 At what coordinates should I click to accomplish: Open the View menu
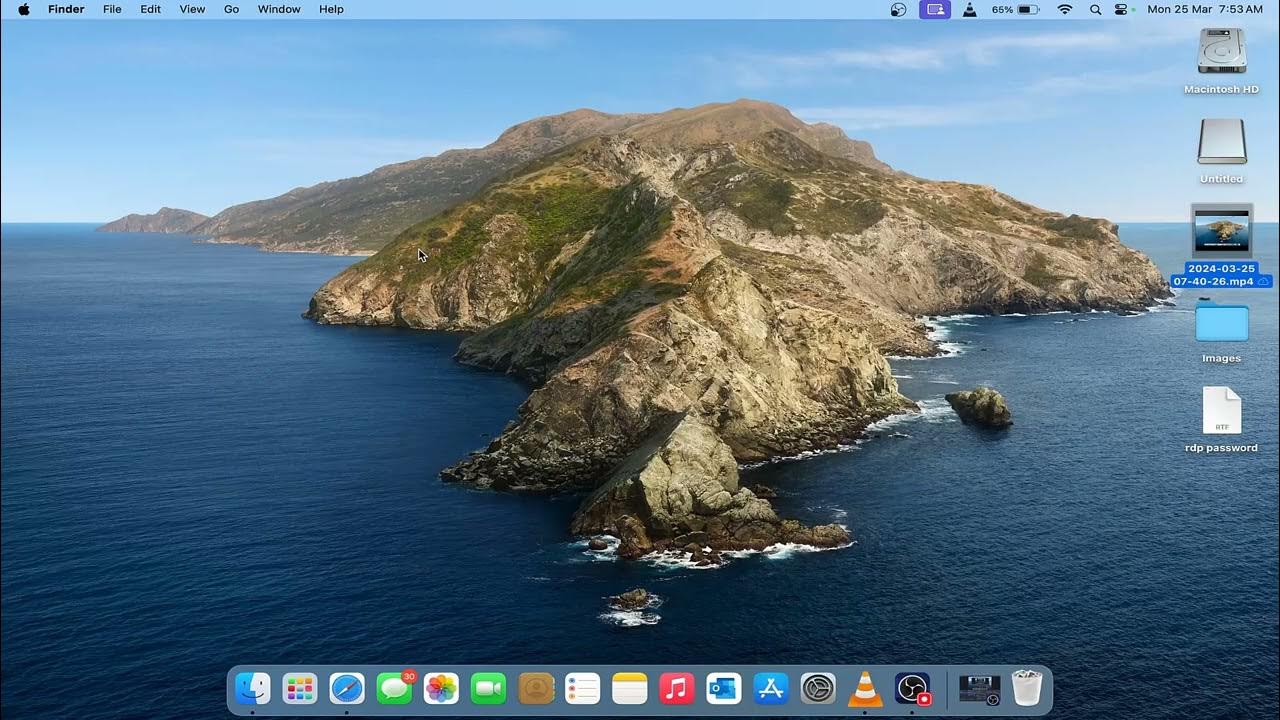tap(192, 9)
